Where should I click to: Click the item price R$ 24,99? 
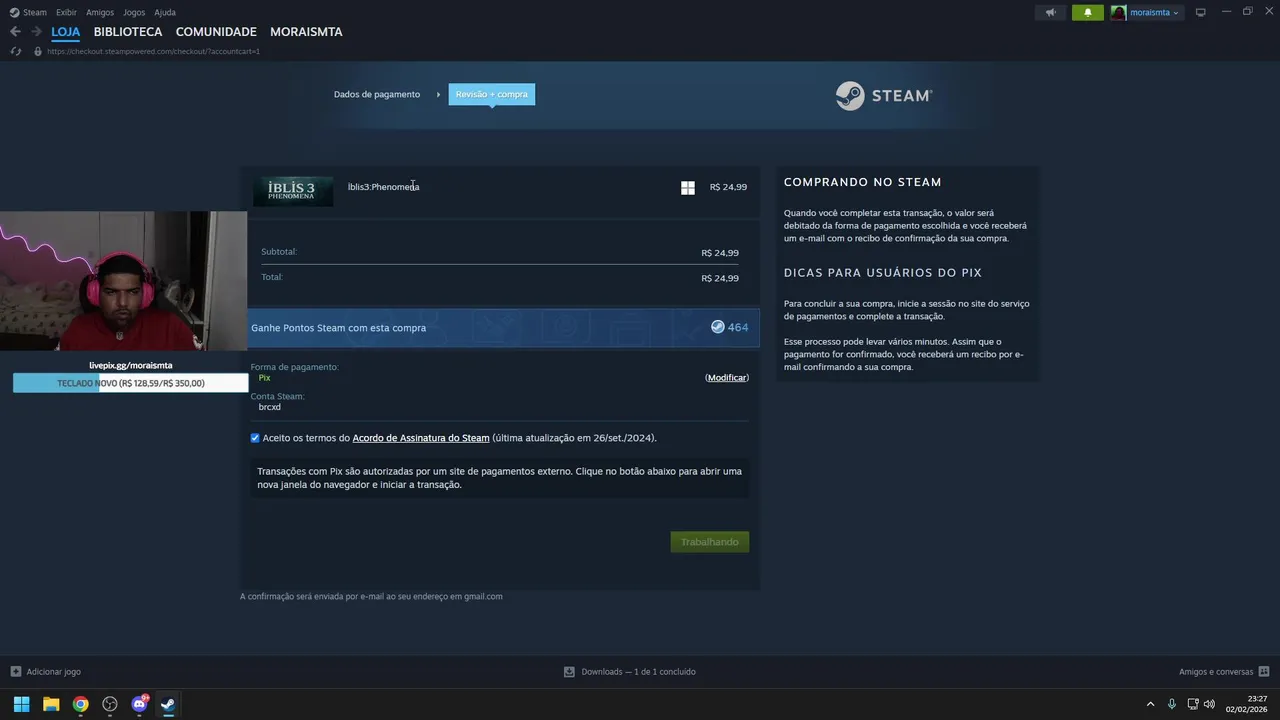(x=728, y=187)
